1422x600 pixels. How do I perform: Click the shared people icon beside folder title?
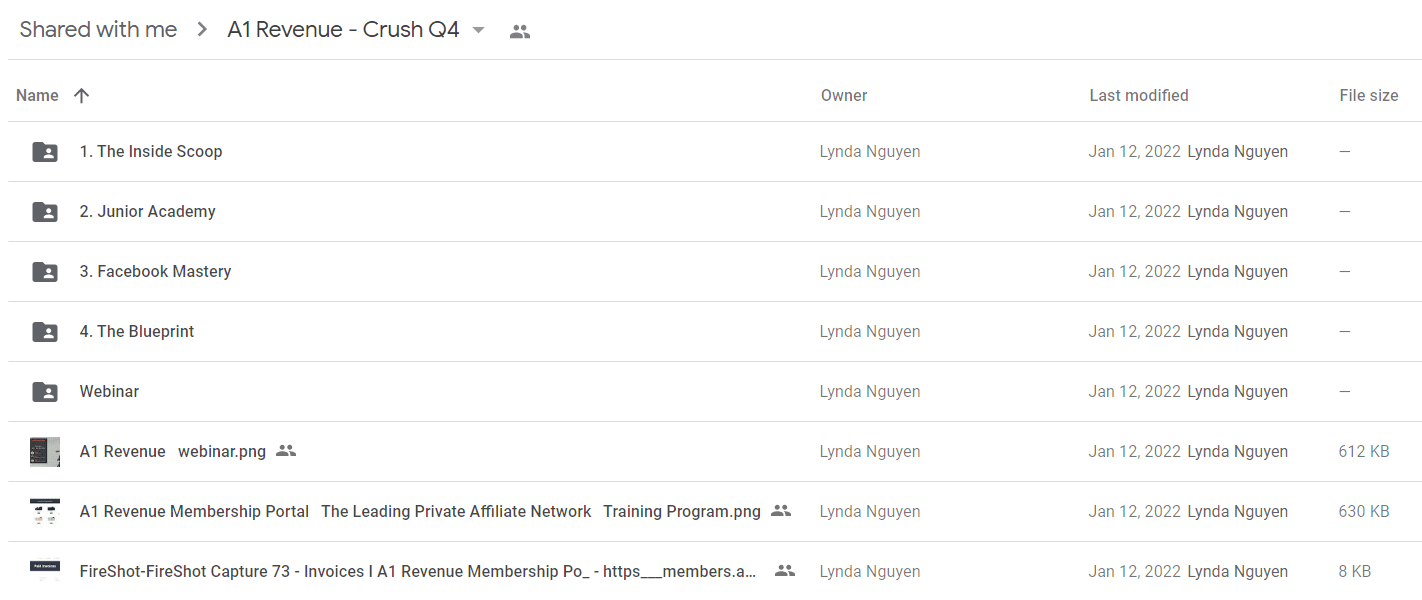pyautogui.click(x=520, y=31)
